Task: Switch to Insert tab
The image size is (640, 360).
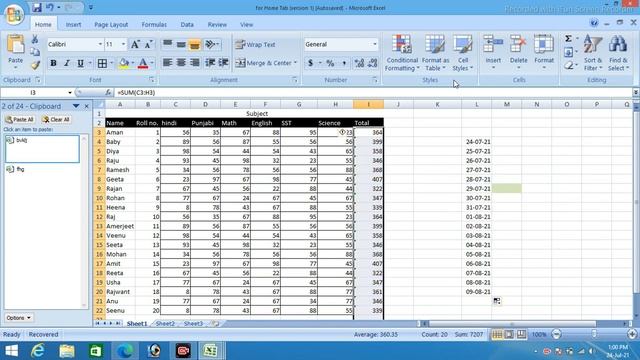Action: (x=73, y=24)
